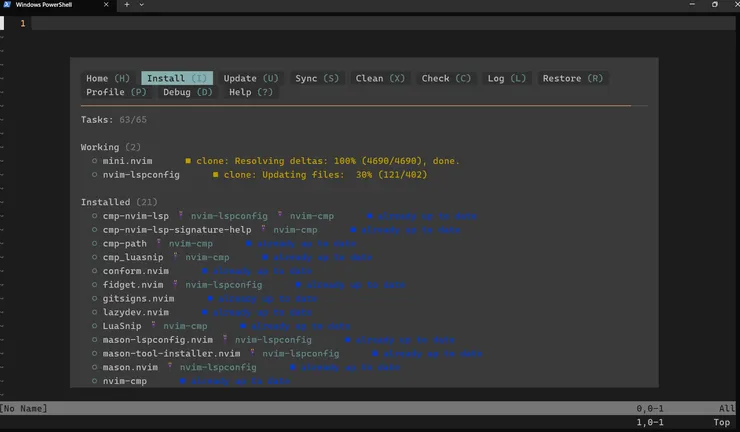Open a new terminal tab with plus icon
Viewport: 740px width, 432px height.
127,5
